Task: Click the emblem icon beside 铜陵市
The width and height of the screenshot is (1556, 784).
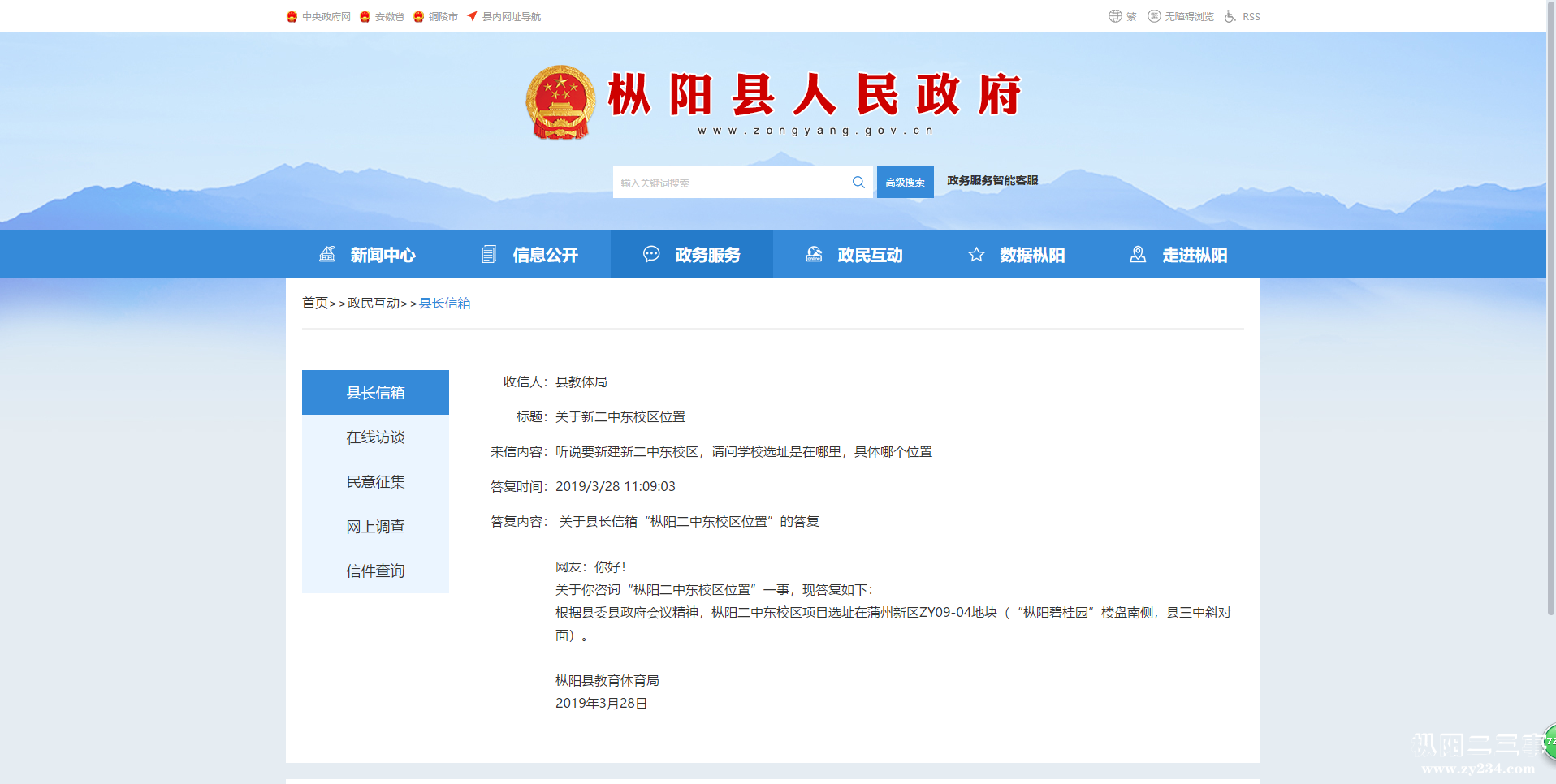Action: pos(418,16)
